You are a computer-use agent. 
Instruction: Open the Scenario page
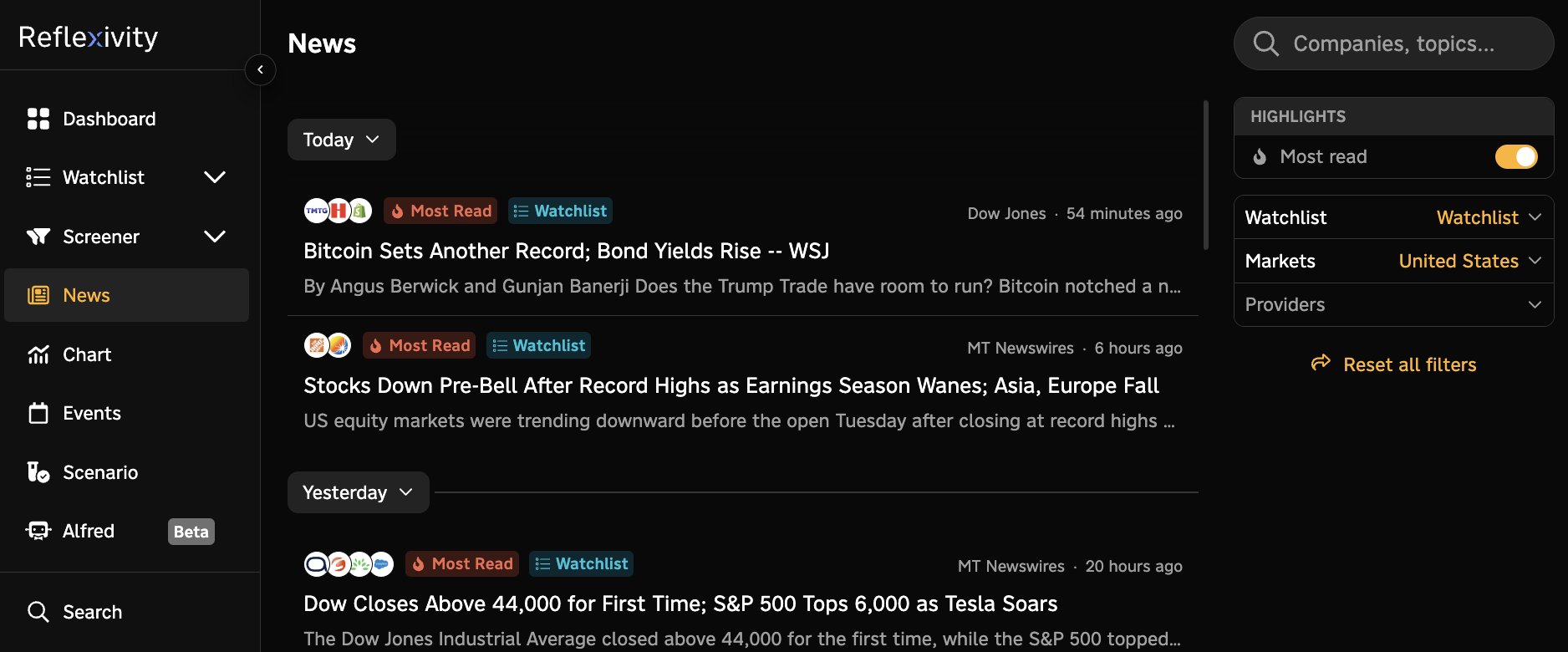127,472
